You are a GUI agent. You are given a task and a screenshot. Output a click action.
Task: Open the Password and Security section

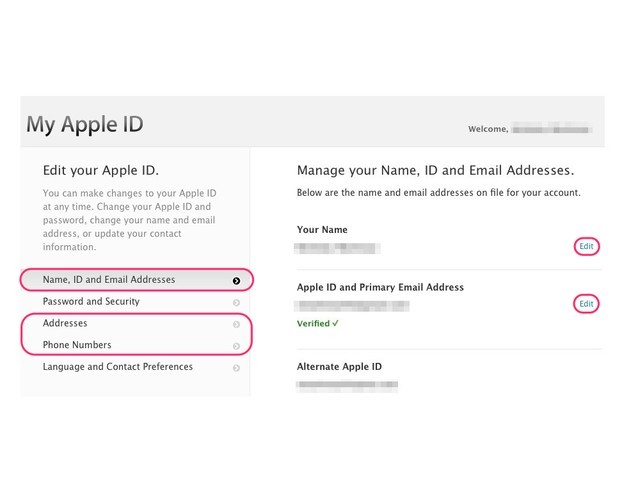click(x=137, y=302)
